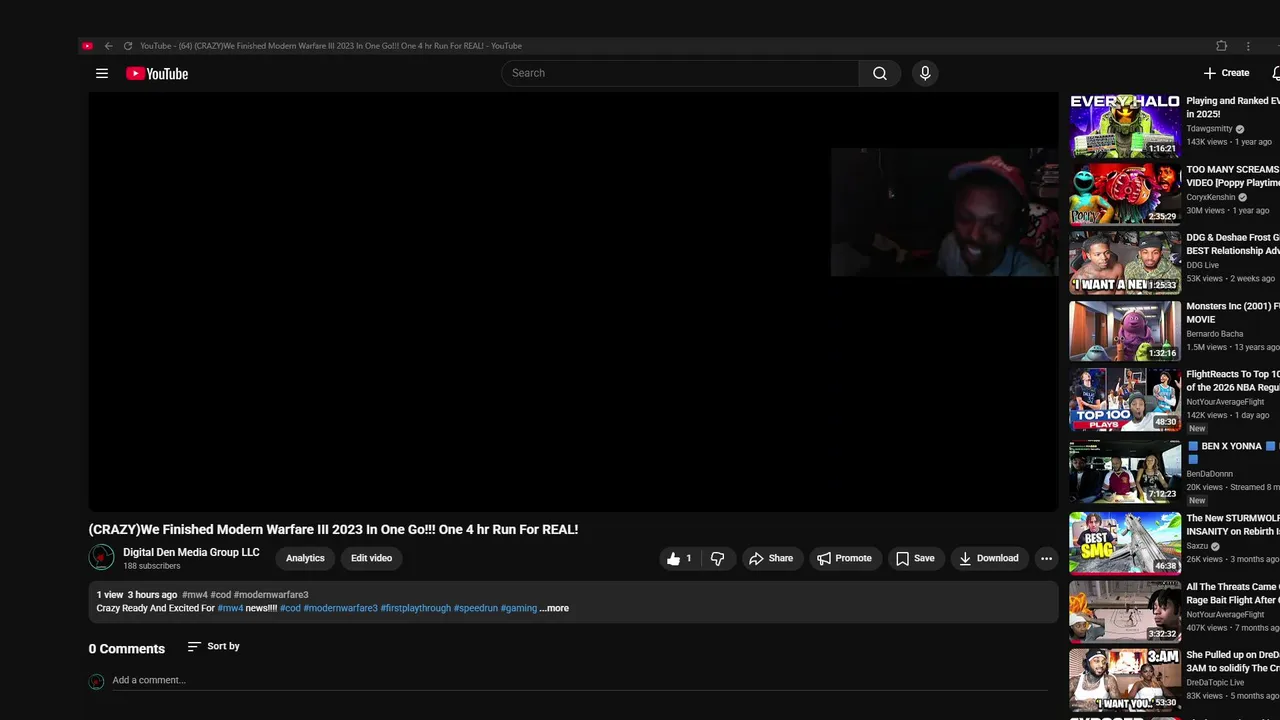The width and height of the screenshot is (1280, 720).
Task: Open more actions ellipsis under video
Action: (x=1046, y=558)
